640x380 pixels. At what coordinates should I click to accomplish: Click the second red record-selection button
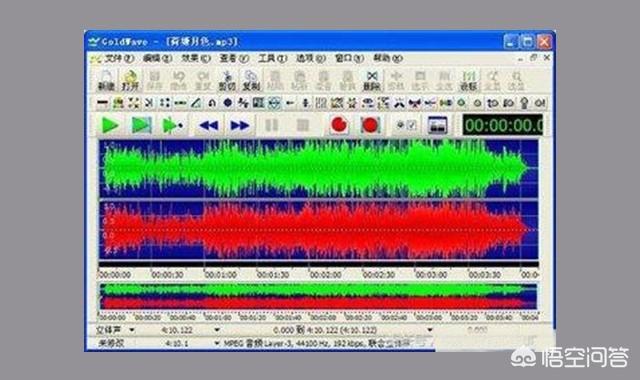370,125
